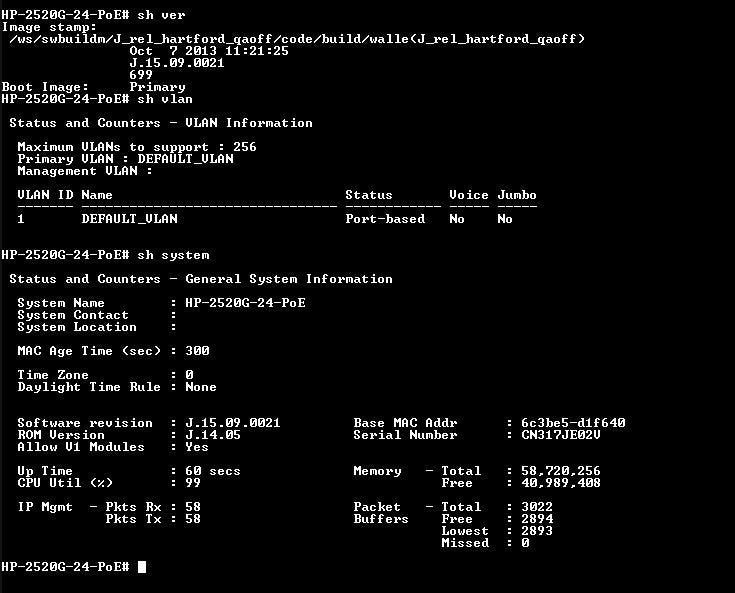Click the Memory Total value 58,720,256
The width and height of the screenshot is (735, 593).
pyautogui.click(x=561, y=471)
